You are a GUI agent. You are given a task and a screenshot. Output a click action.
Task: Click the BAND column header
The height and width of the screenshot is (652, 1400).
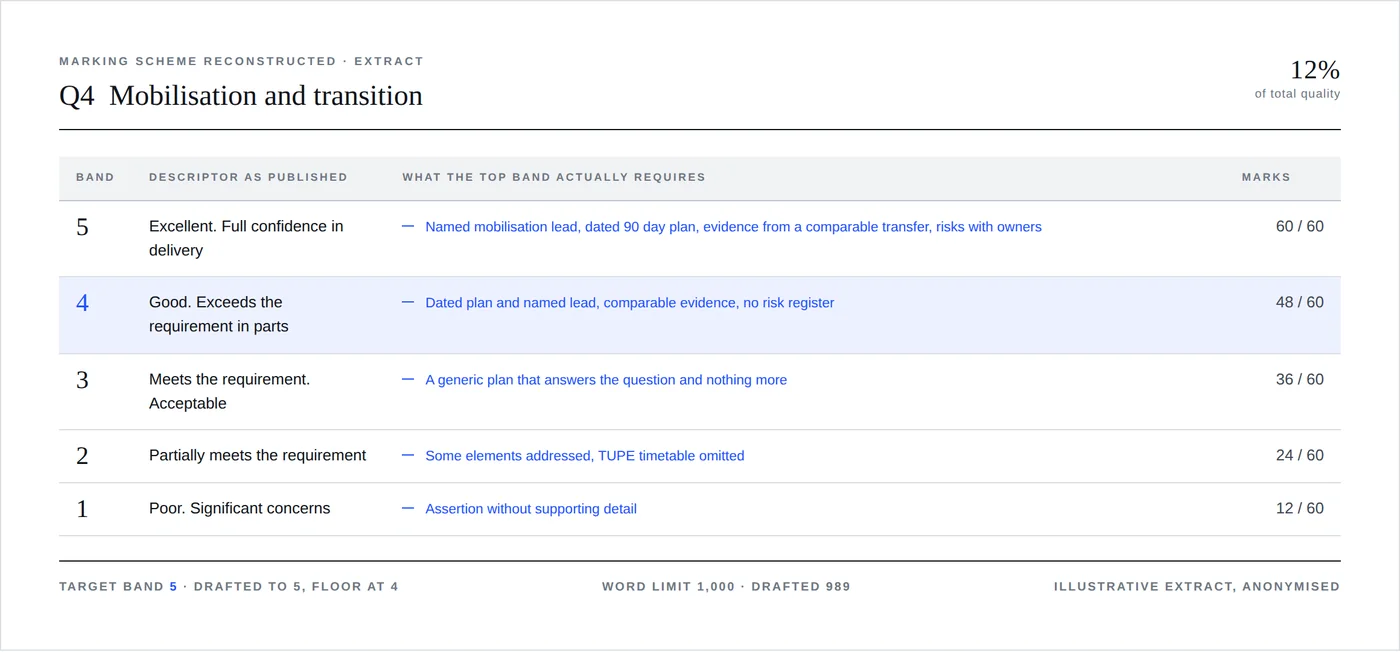tap(95, 177)
